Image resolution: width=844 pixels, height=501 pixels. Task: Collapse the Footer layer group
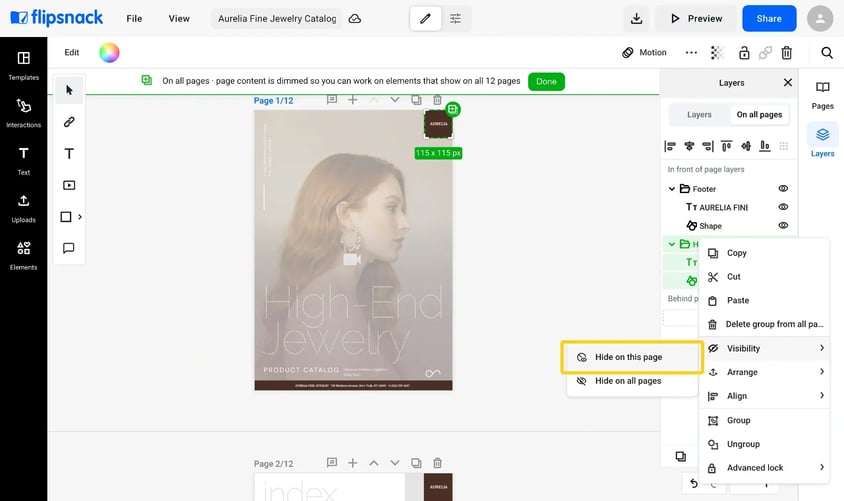(671, 189)
